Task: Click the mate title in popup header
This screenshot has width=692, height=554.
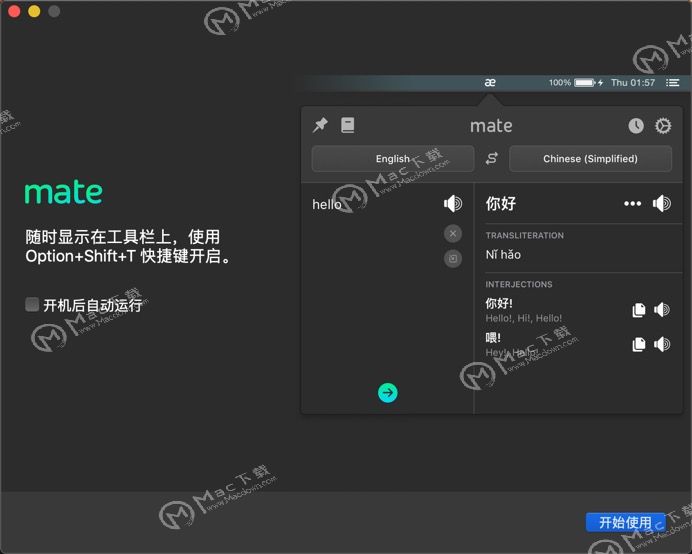Action: click(491, 126)
